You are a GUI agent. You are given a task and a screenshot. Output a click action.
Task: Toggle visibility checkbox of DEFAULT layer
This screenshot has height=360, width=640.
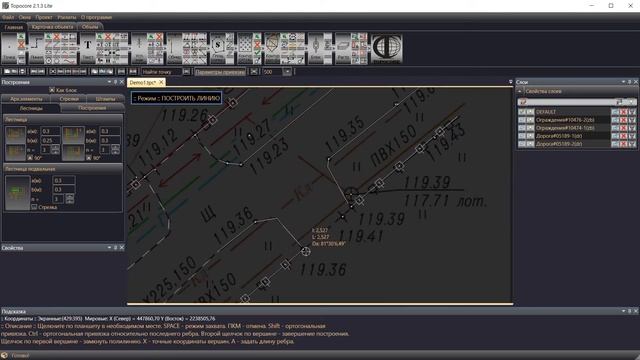(522, 112)
